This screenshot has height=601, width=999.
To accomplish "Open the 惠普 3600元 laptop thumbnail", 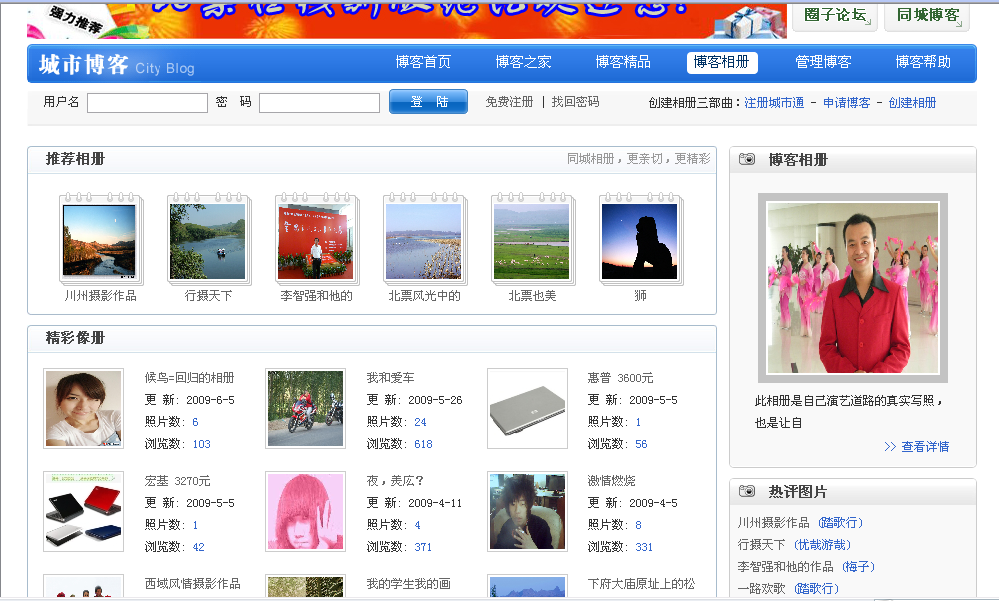I will coord(527,409).
